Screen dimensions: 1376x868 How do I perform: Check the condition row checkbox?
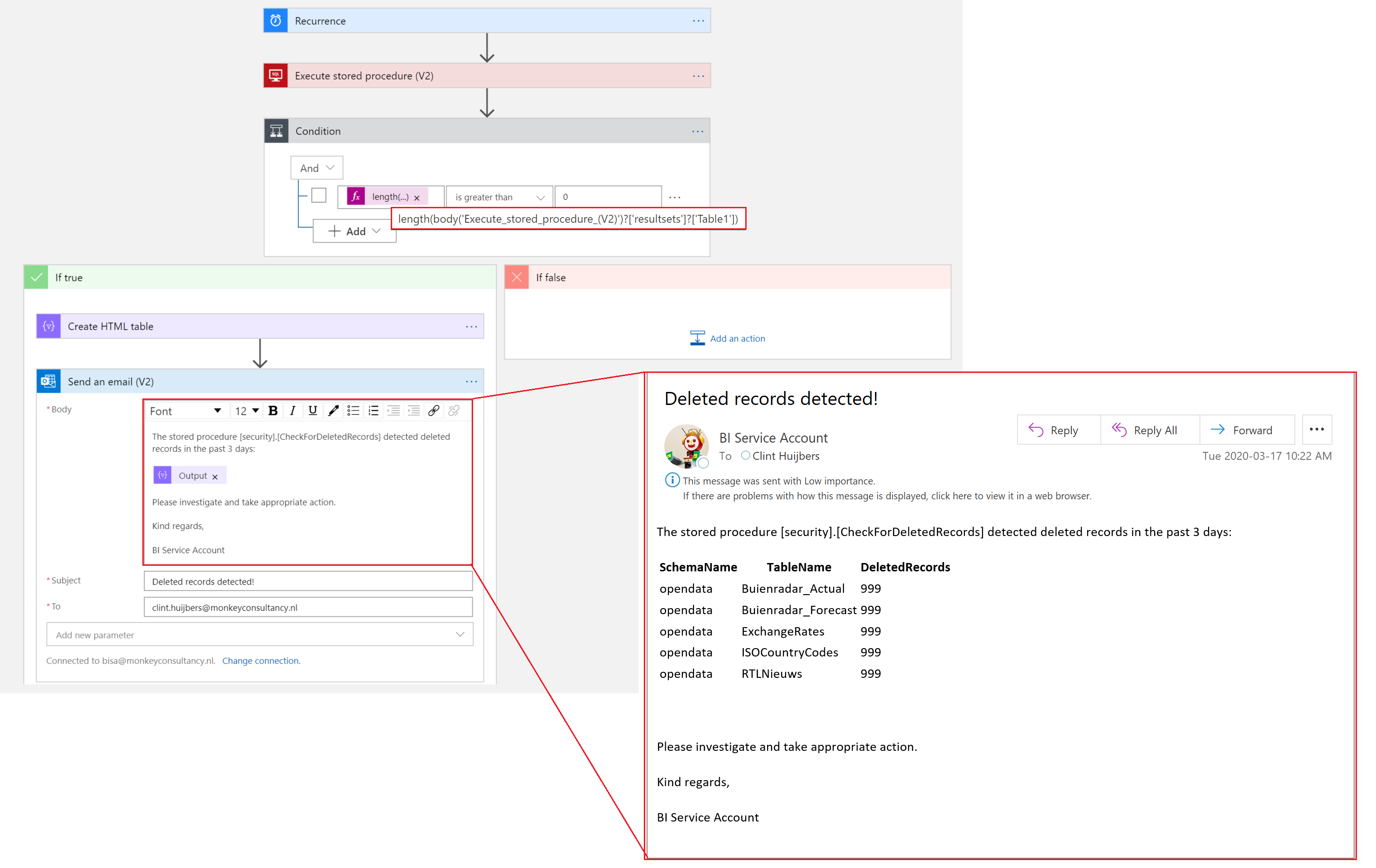pyautogui.click(x=318, y=196)
